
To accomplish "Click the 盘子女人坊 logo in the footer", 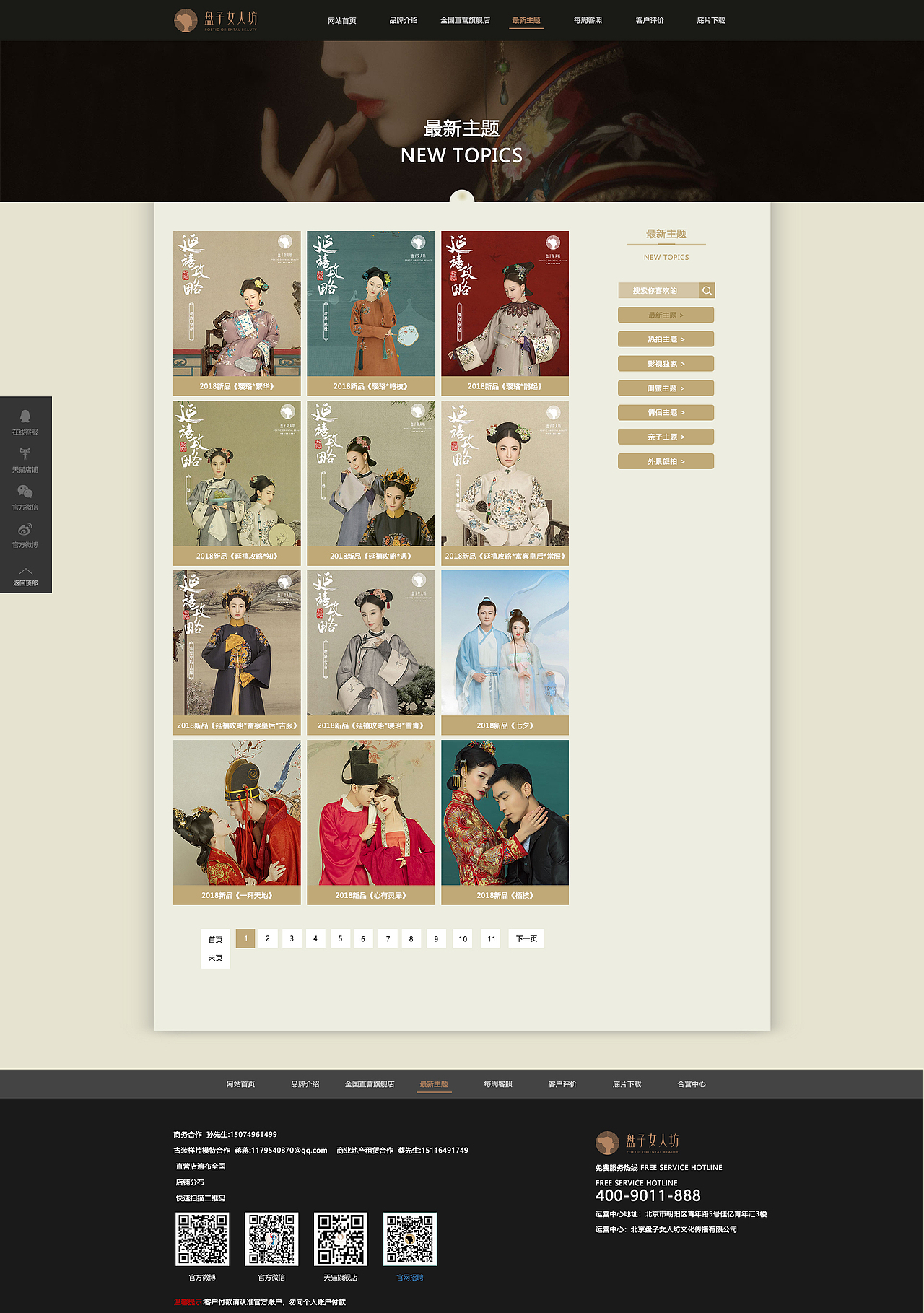I will [637, 1143].
